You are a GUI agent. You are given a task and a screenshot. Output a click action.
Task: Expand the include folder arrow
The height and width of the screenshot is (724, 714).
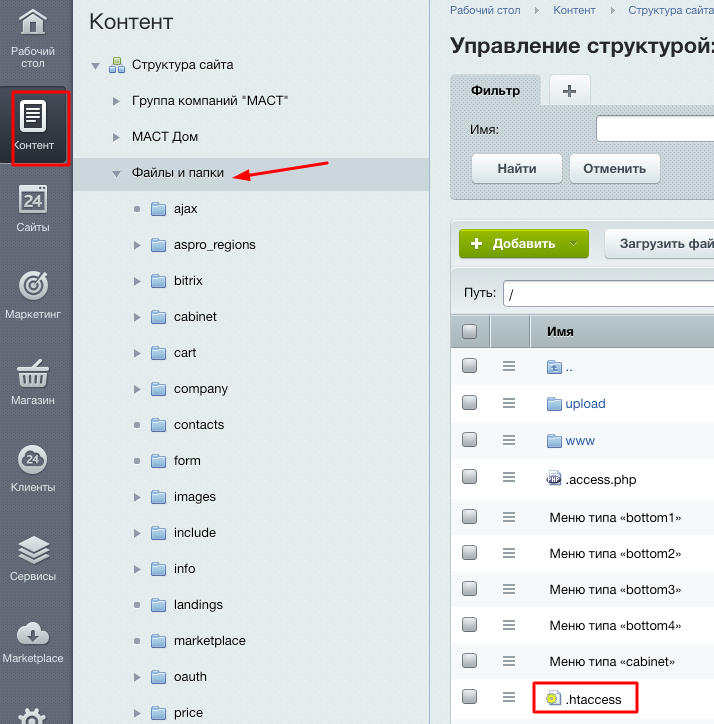coord(137,533)
